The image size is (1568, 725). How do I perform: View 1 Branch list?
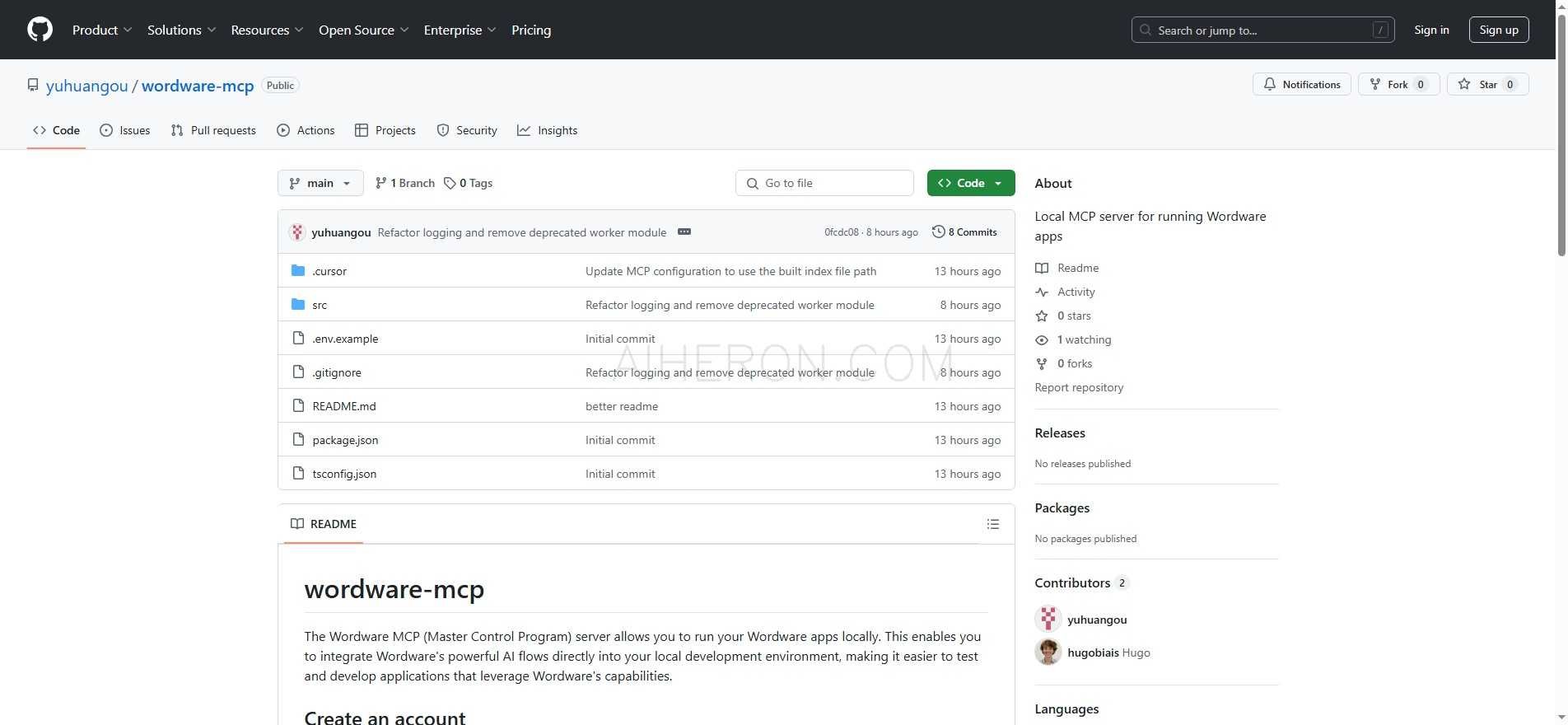pyautogui.click(x=404, y=183)
